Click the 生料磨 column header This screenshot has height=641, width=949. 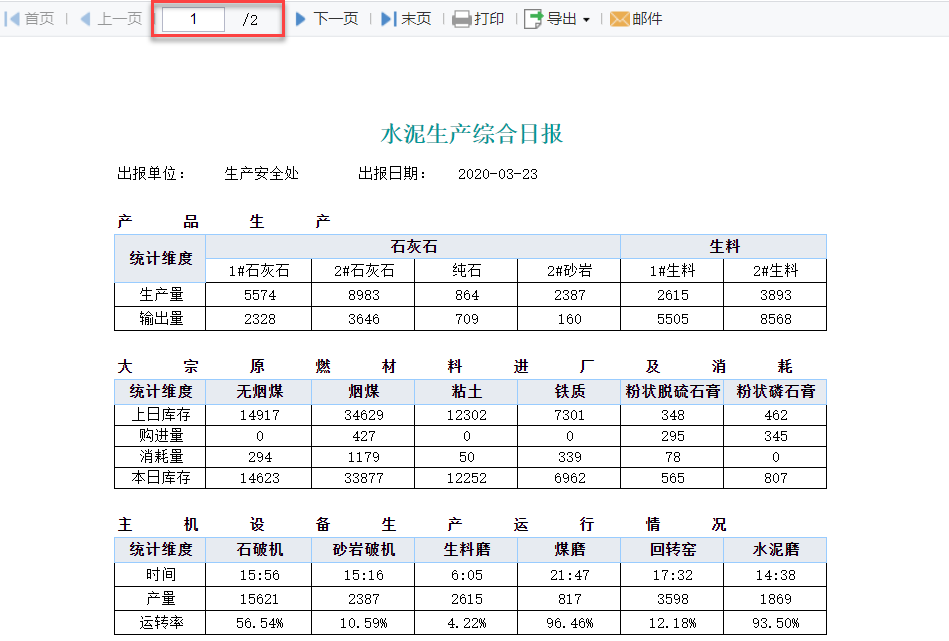click(466, 550)
